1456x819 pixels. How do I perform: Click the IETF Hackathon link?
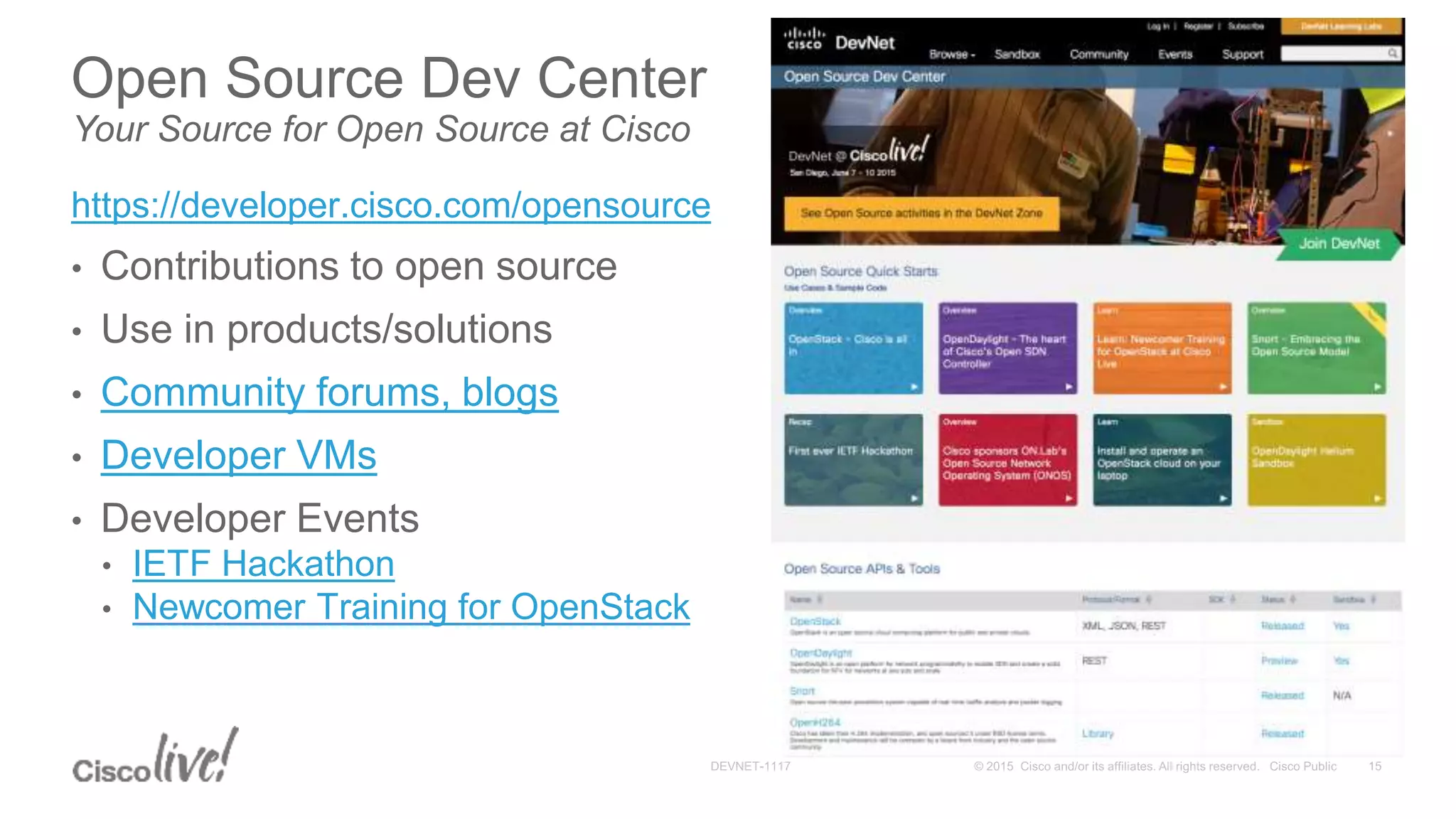point(263,564)
